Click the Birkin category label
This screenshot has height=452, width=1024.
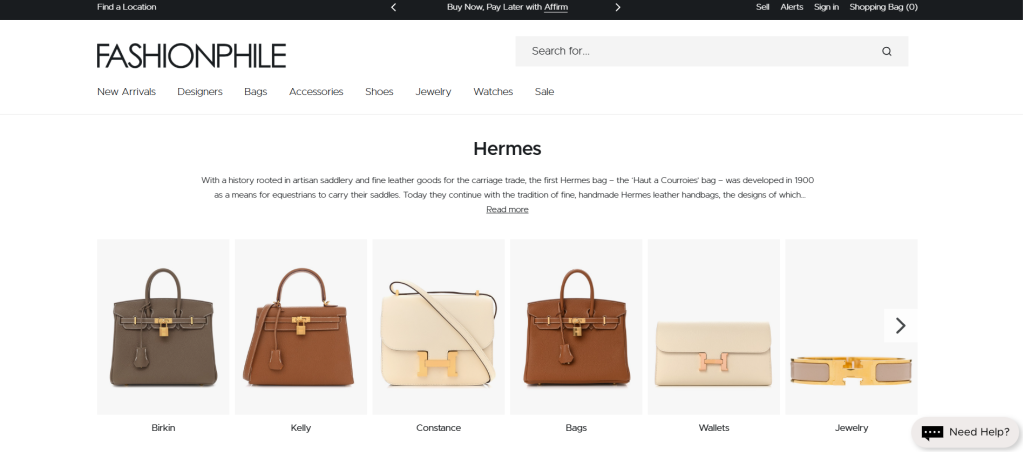tap(163, 428)
